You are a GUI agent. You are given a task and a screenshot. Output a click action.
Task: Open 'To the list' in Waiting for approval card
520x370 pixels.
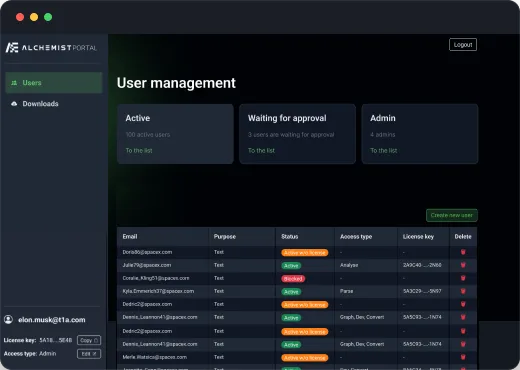tap(261, 151)
